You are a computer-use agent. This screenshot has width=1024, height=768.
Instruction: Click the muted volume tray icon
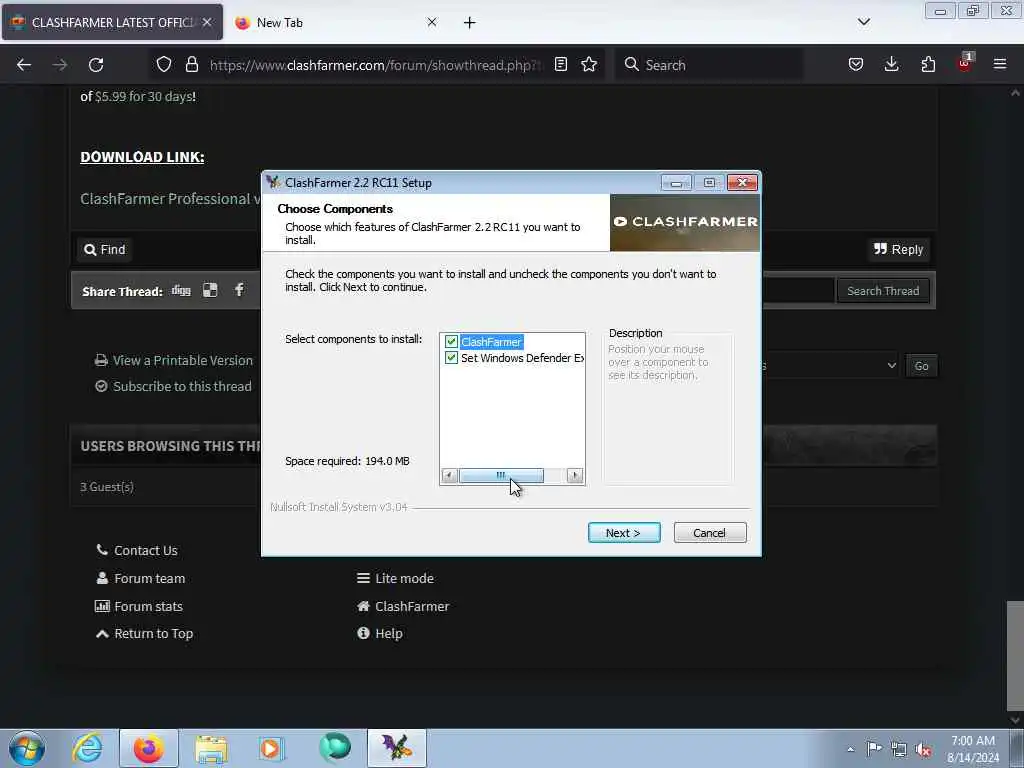[x=923, y=749]
